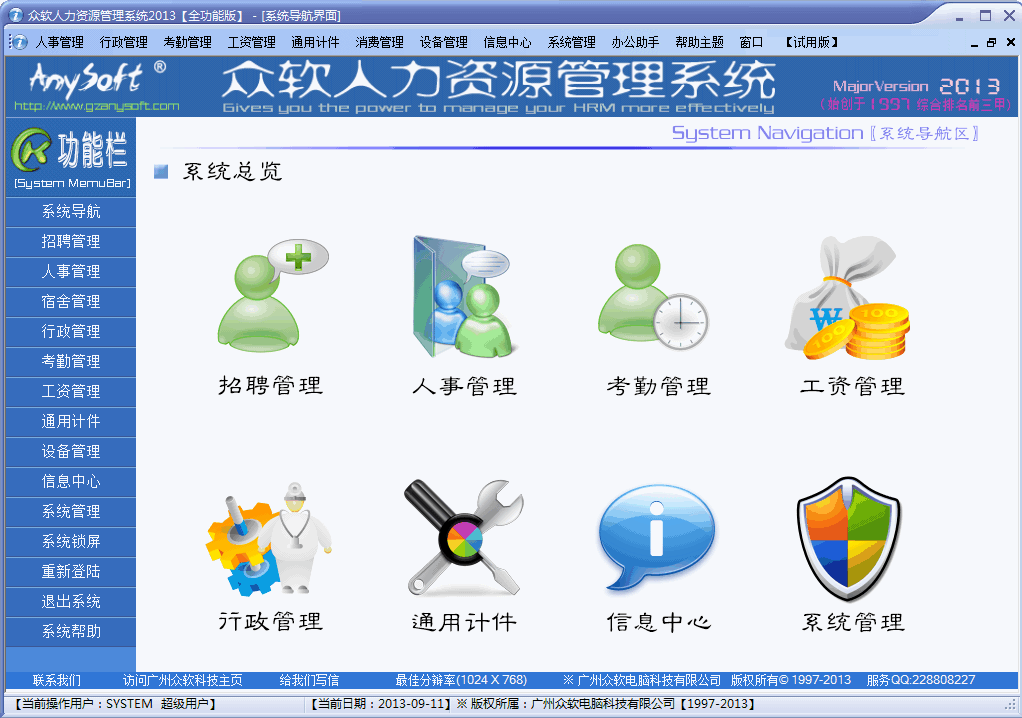The height and width of the screenshot is (718, 1022).
Task: Open 信息中心 in the menu bar
Action: (x=507, y=42)
